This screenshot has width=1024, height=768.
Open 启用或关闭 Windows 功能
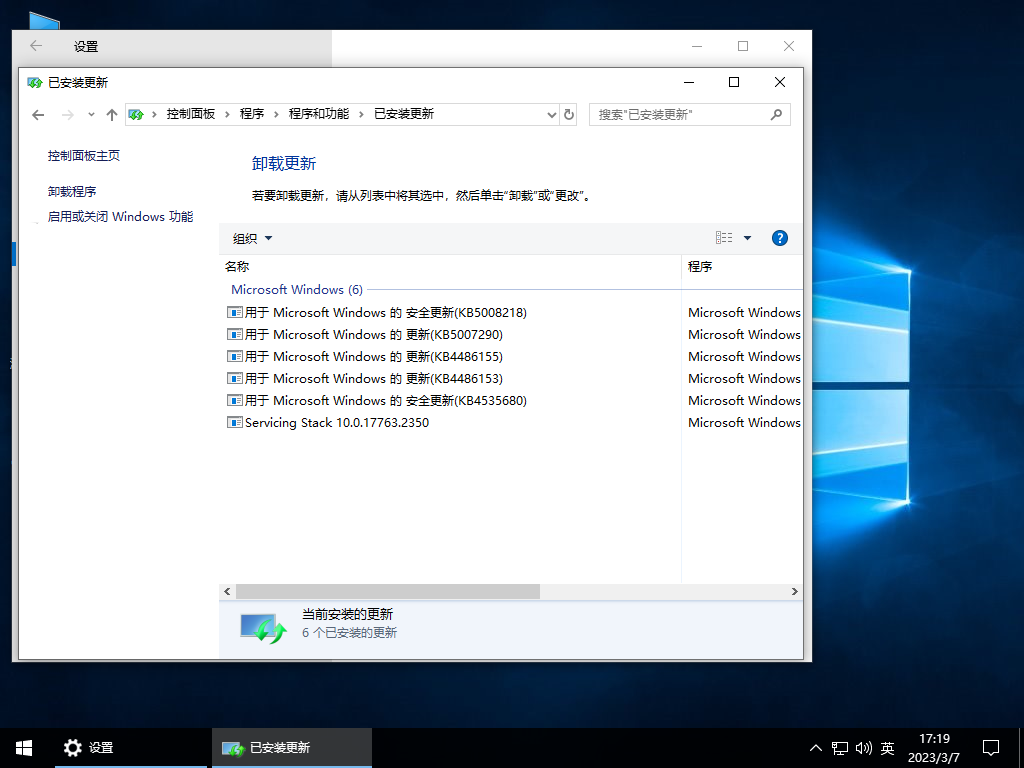point(120,216)
